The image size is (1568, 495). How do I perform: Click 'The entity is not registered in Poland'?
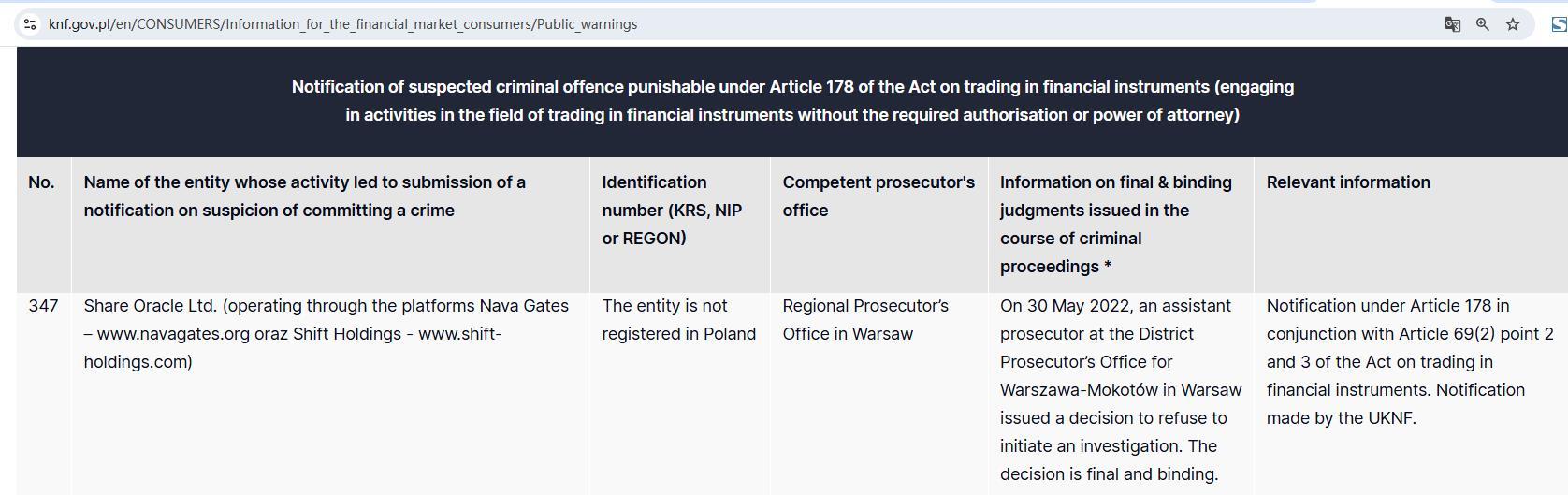(x=678, y=320)
